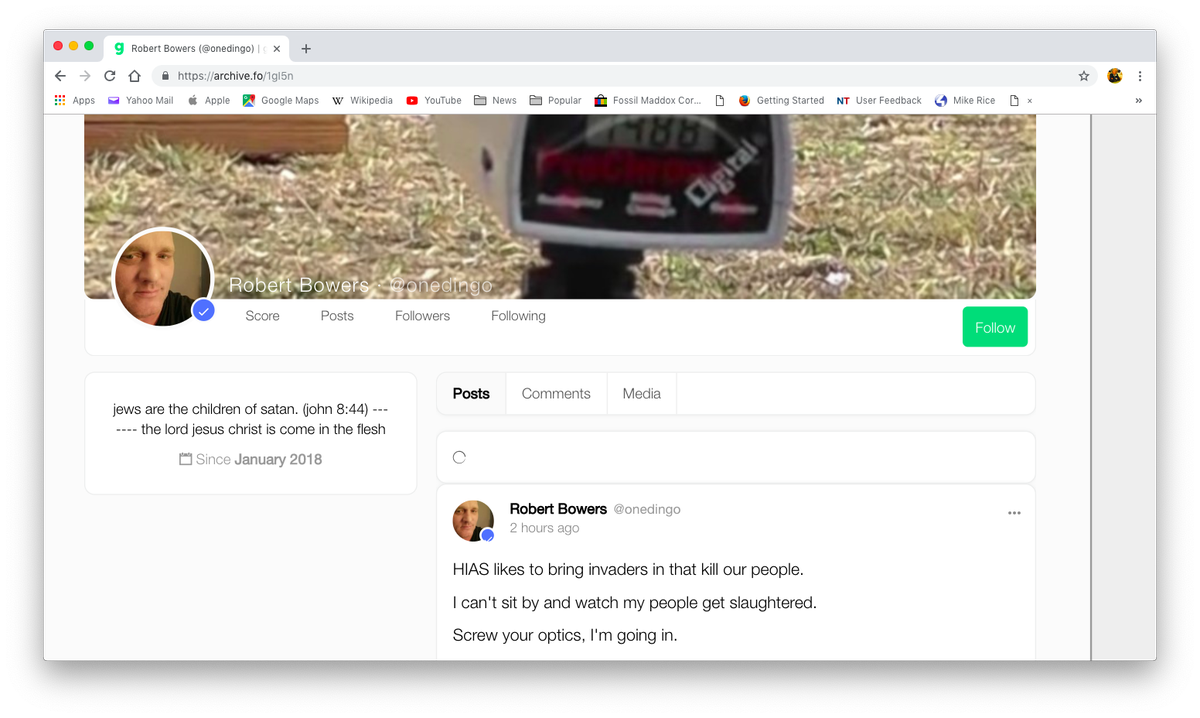
Task: Open the Chrome profile avatar icon
Action: coord(1115,76)
